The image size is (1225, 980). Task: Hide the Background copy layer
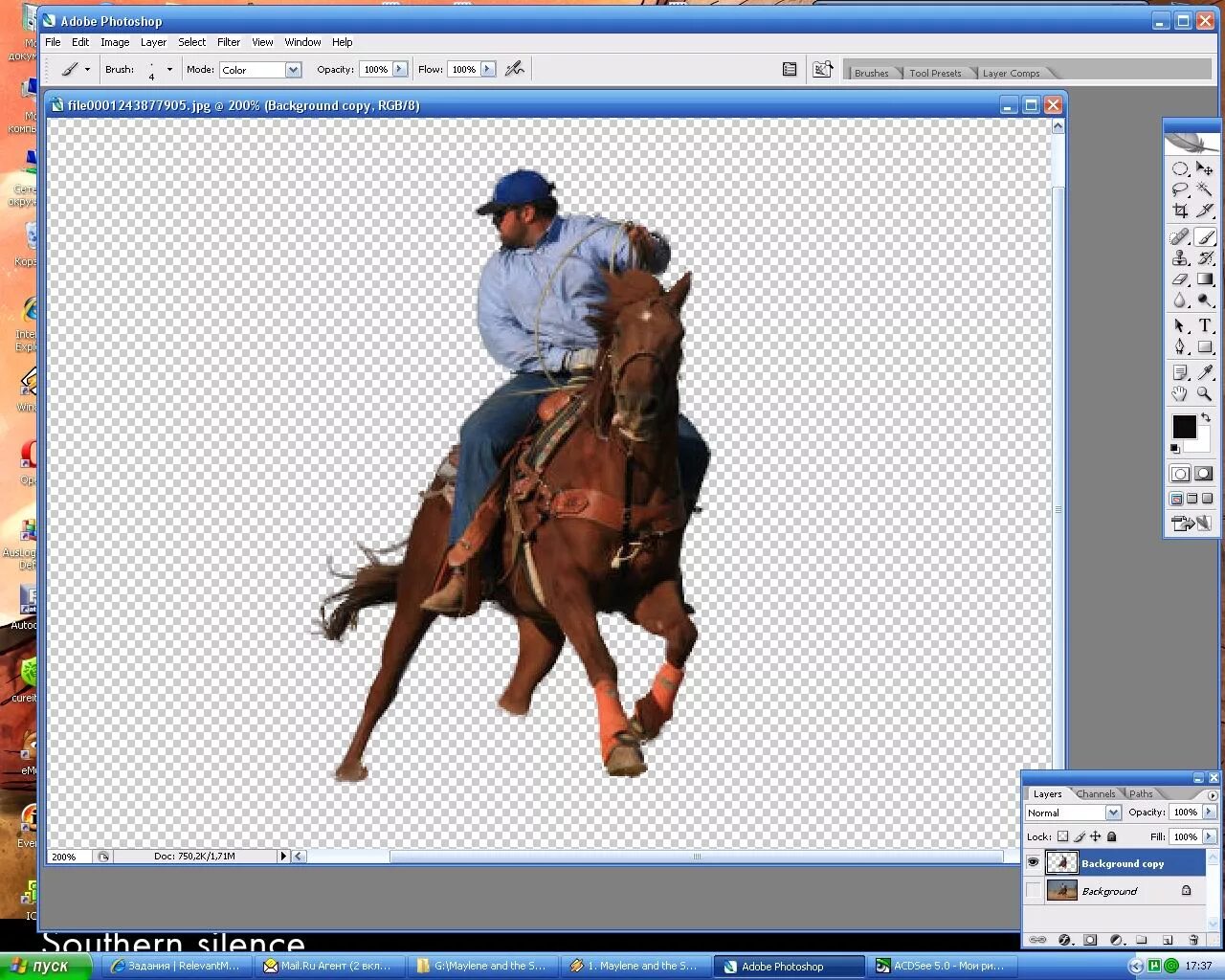pos(1033,862)
